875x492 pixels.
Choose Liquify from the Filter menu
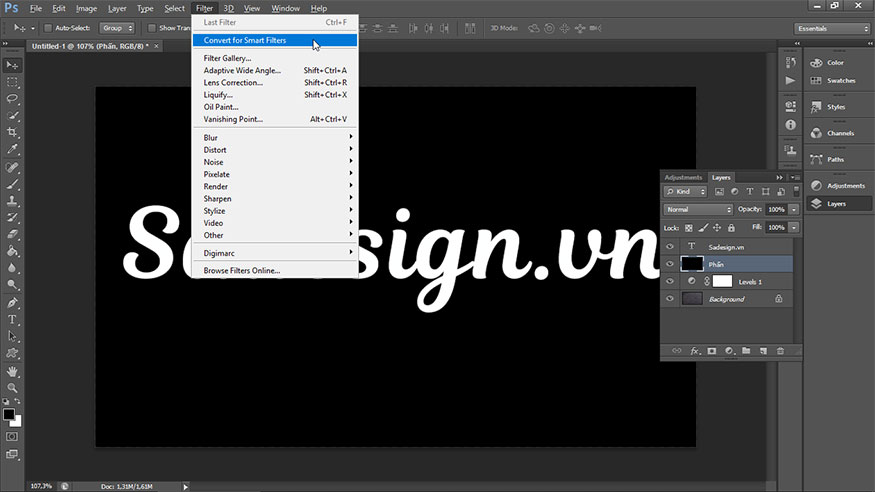pyautogui.click(x=275, y=95)
